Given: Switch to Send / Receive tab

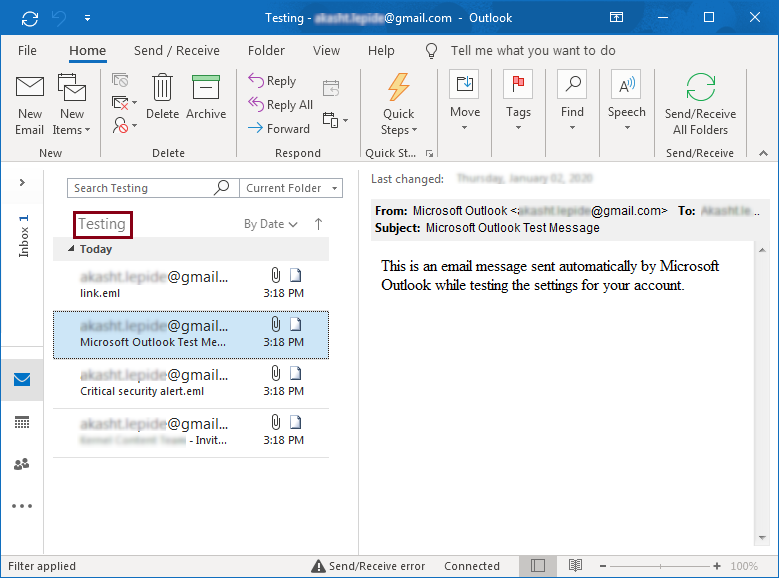Looking at the screenshot, I should point(176,51).
